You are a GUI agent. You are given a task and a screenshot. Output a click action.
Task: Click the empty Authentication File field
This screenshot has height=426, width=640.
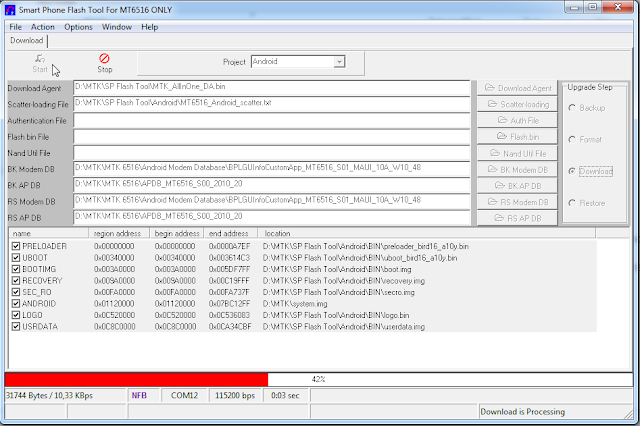272,120
